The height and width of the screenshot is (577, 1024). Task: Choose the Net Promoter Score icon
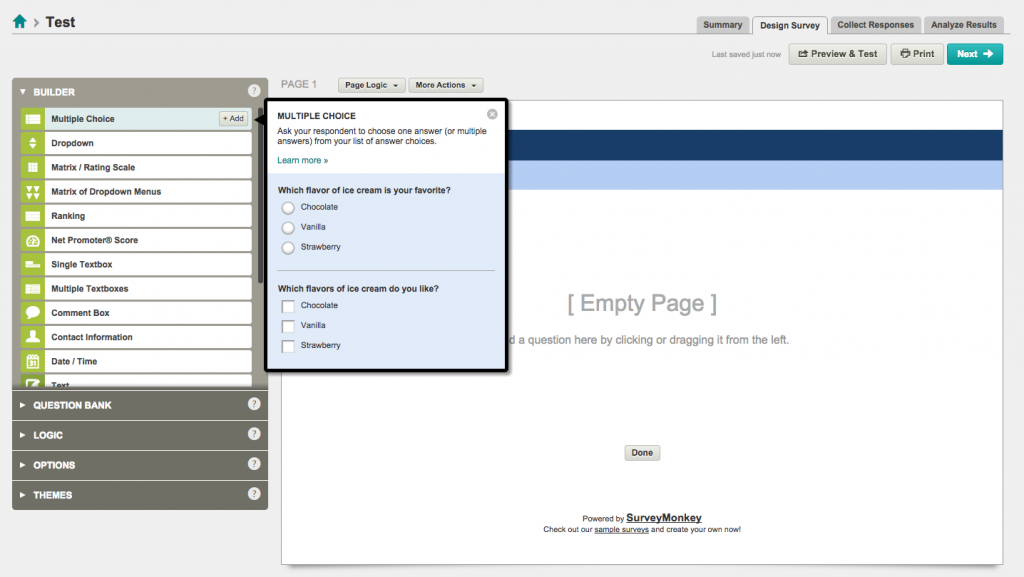tap(32, 240)
